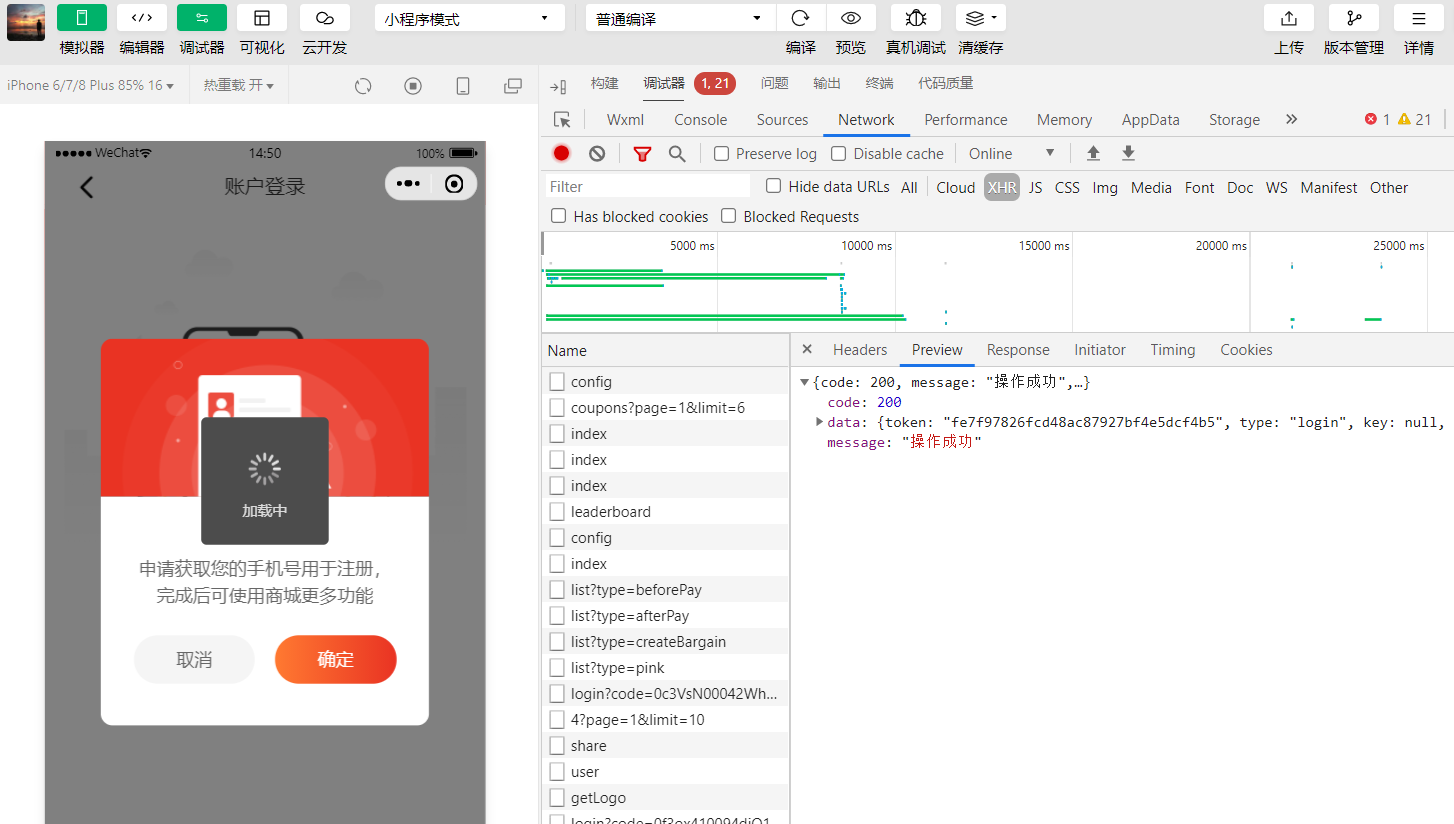This screenshot has height=824, width=1454.
Task: Click the upload icon
Action: click(1289, 18)
